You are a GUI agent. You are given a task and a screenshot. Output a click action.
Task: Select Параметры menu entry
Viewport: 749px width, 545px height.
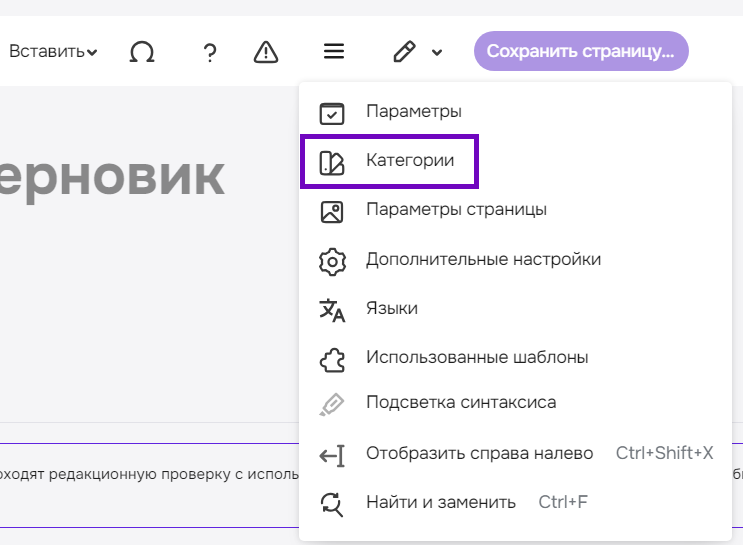click(x=413, y=111)
